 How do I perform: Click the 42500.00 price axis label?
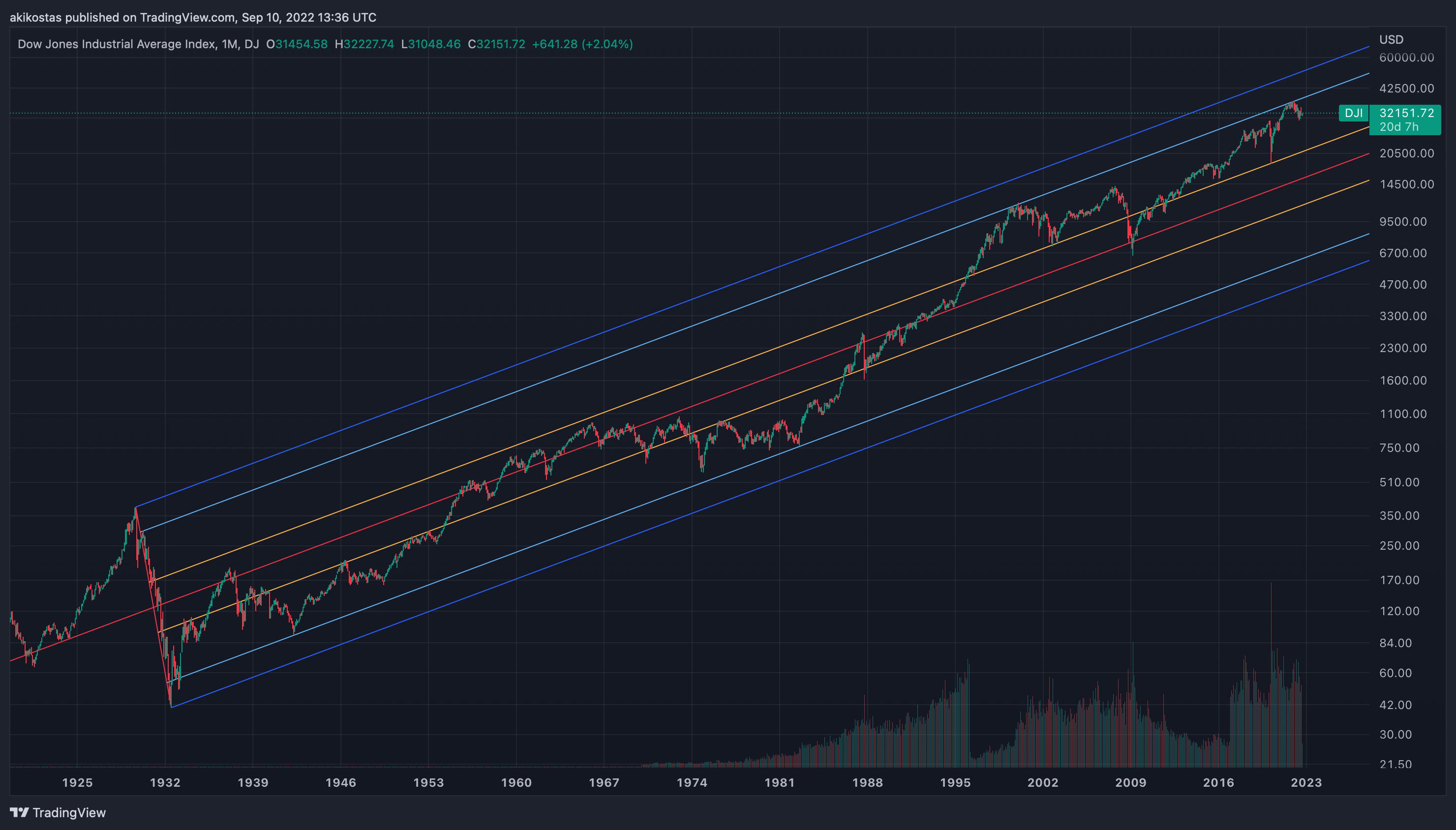pos(1407,88)
